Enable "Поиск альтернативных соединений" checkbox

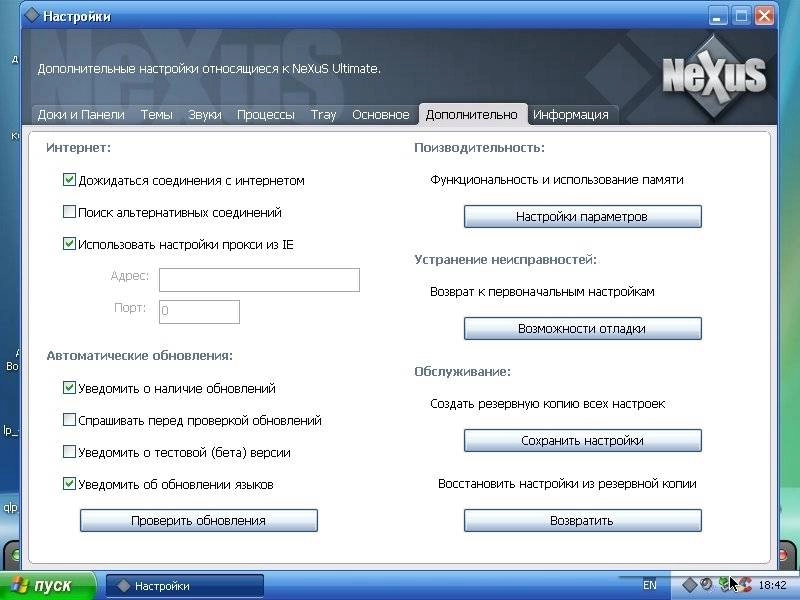point(69,212)
